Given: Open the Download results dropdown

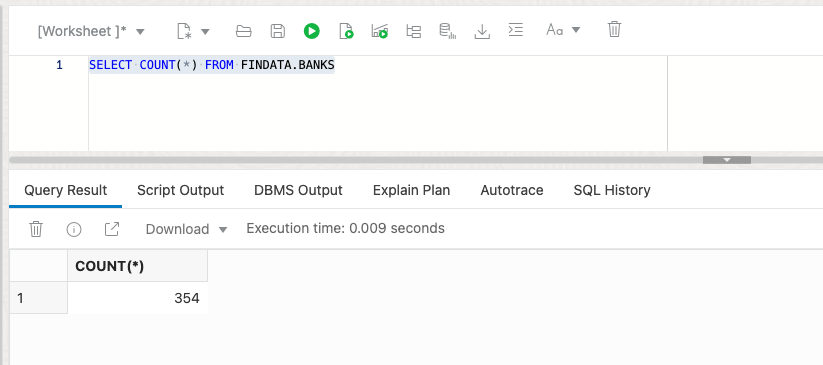Looking at the screenshot, I should coord(186,230).
